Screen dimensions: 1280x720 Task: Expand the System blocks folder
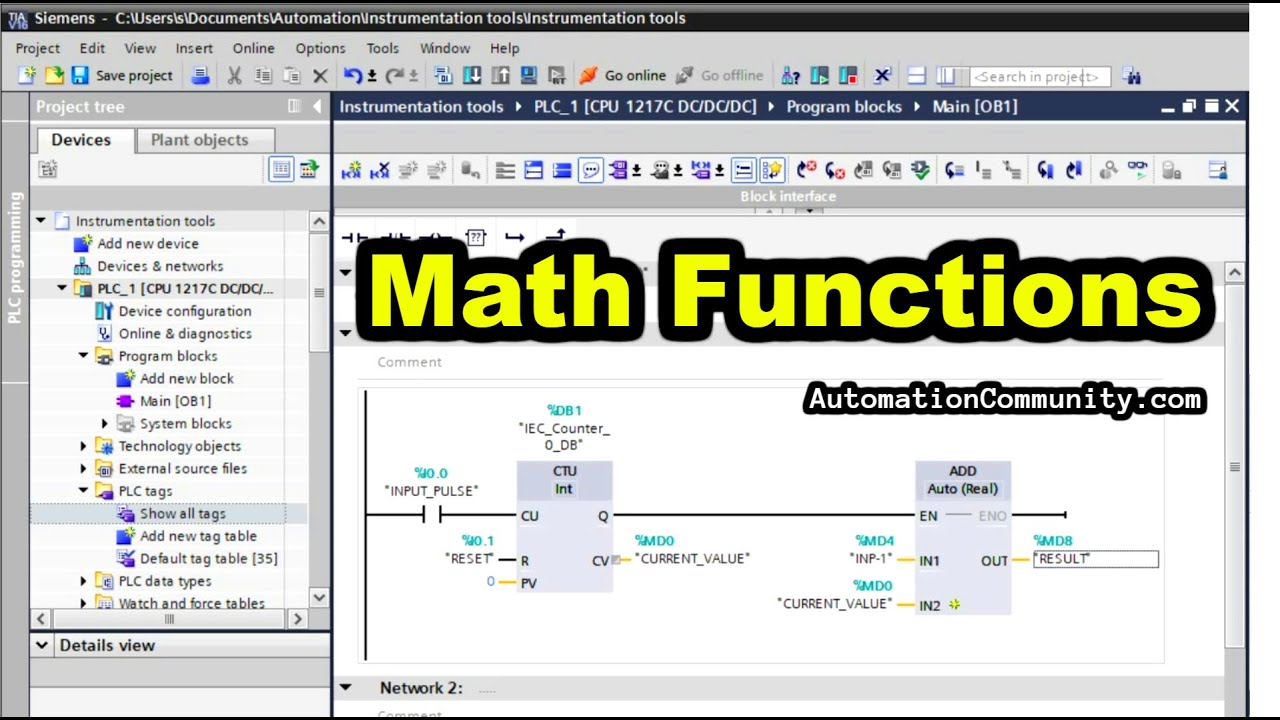pyautogui.click(x=105, y=424)
